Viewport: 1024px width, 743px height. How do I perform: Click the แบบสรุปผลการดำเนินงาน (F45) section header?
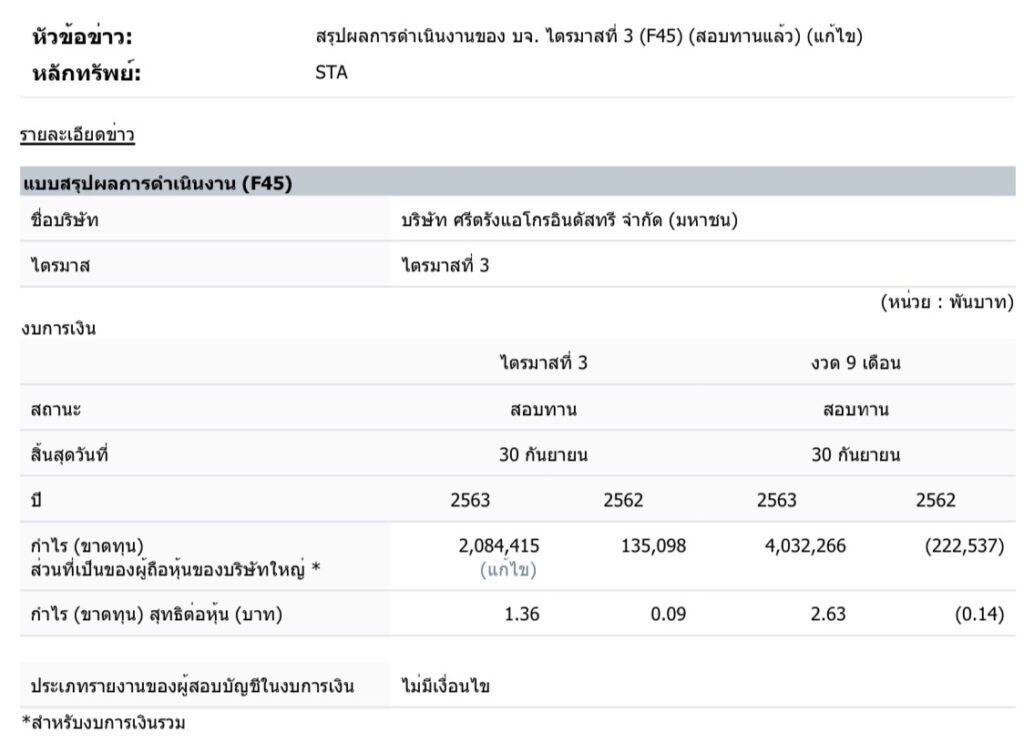tap(157, 183)
